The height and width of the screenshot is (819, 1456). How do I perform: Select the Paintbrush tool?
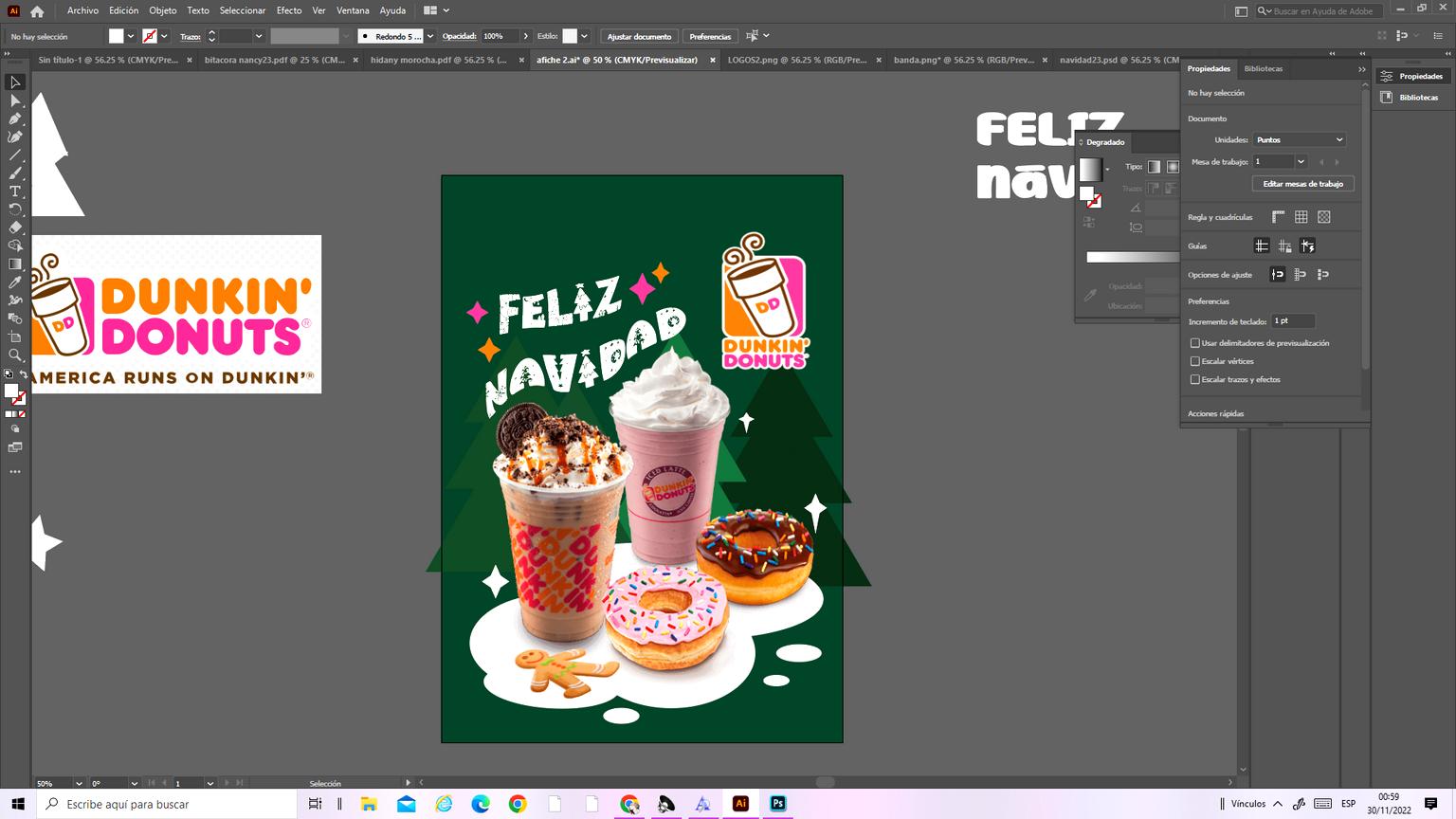pos(15,173)
